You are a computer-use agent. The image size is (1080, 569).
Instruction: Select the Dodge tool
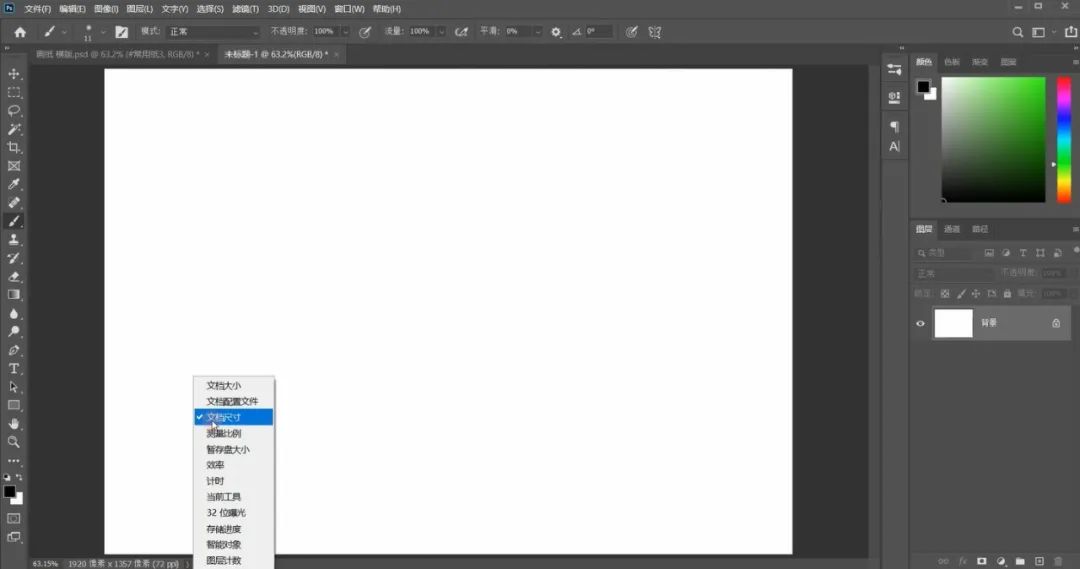click(14, 331)
